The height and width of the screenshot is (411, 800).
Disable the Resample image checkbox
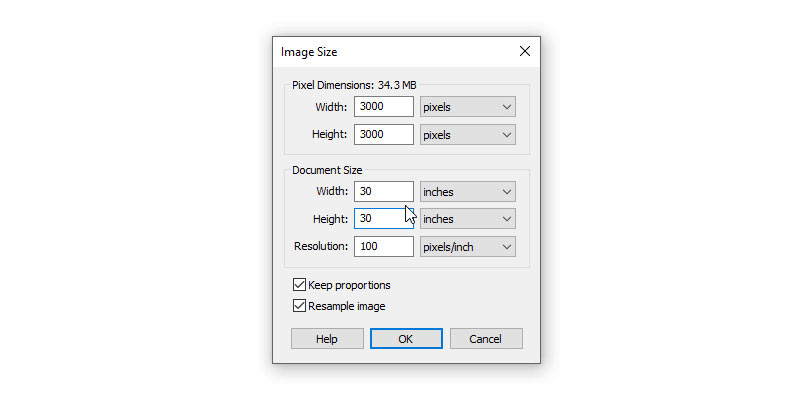(x=299, y=305)
